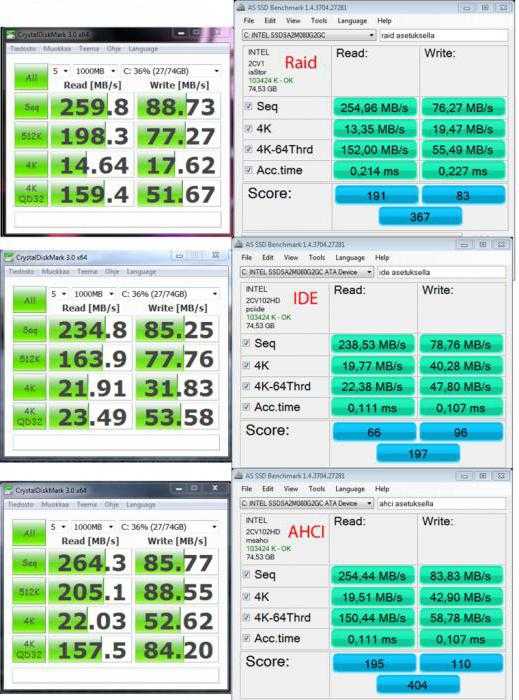
Task: Uncheck the Seq checkbox in the Raid AS SSD window
Action: point(249,106)
